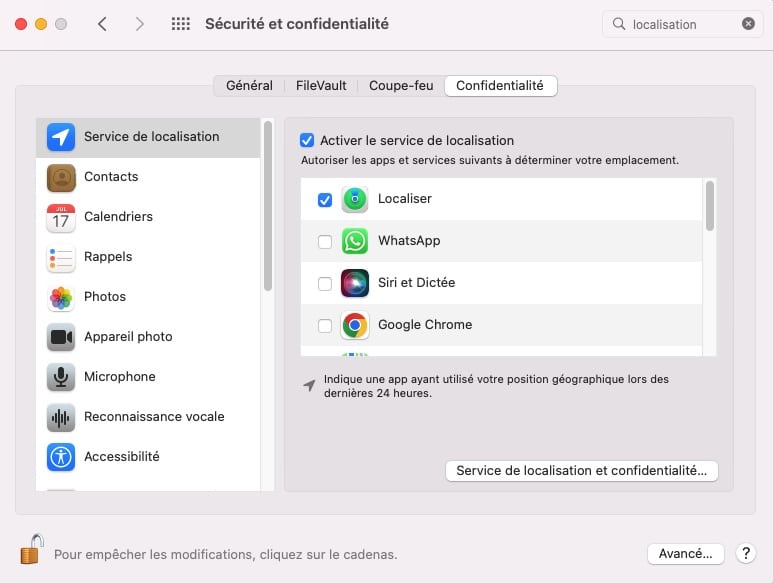Select the Photos icon in the list

(x=61, y=298)
